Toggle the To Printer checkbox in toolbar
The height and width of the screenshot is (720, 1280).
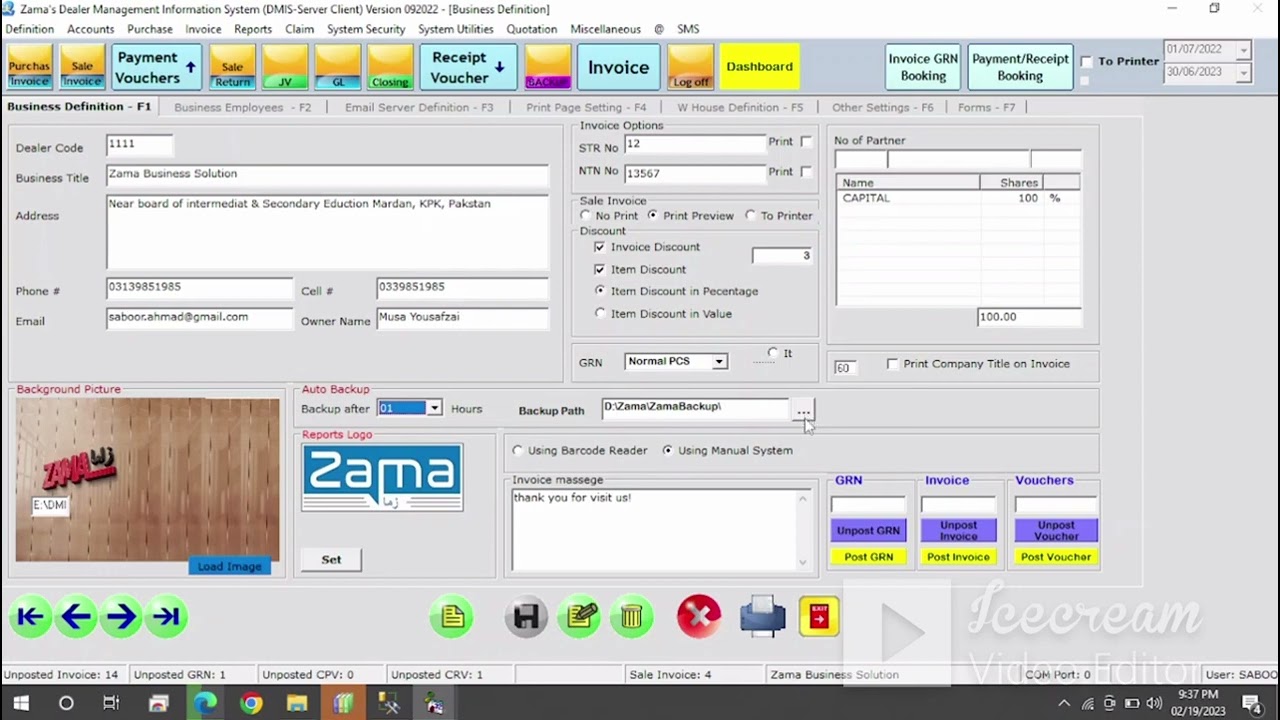click(1086, 61)
